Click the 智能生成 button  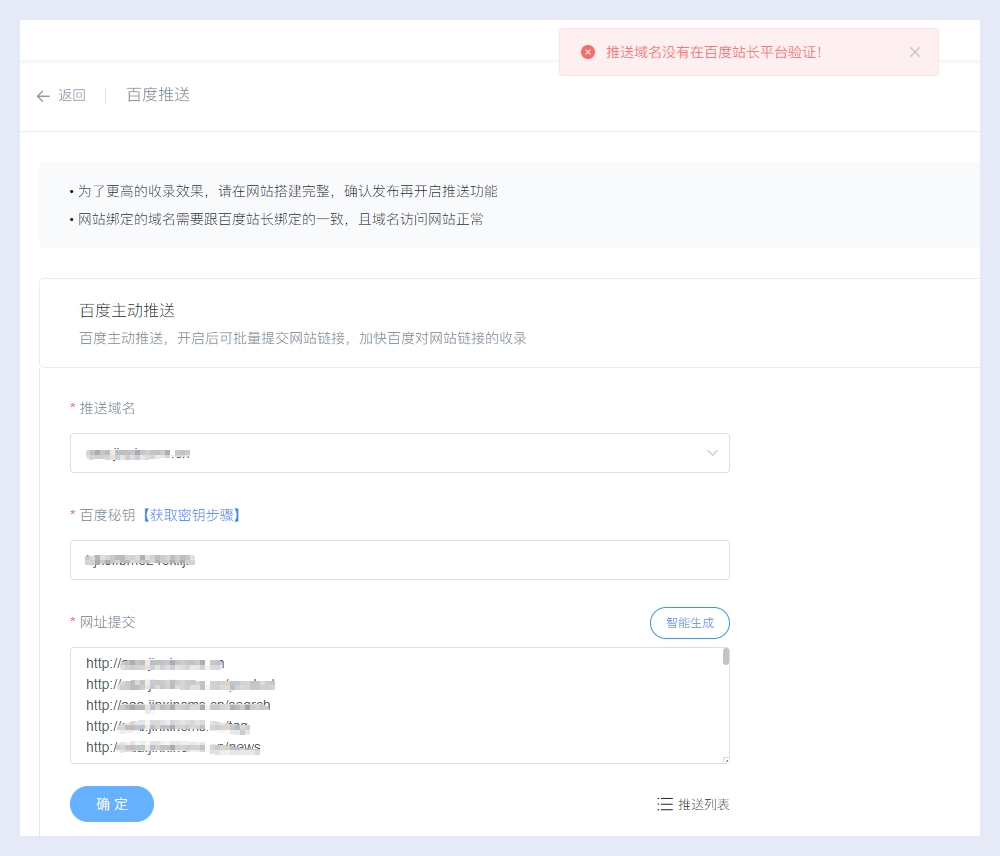coord(689,623)
